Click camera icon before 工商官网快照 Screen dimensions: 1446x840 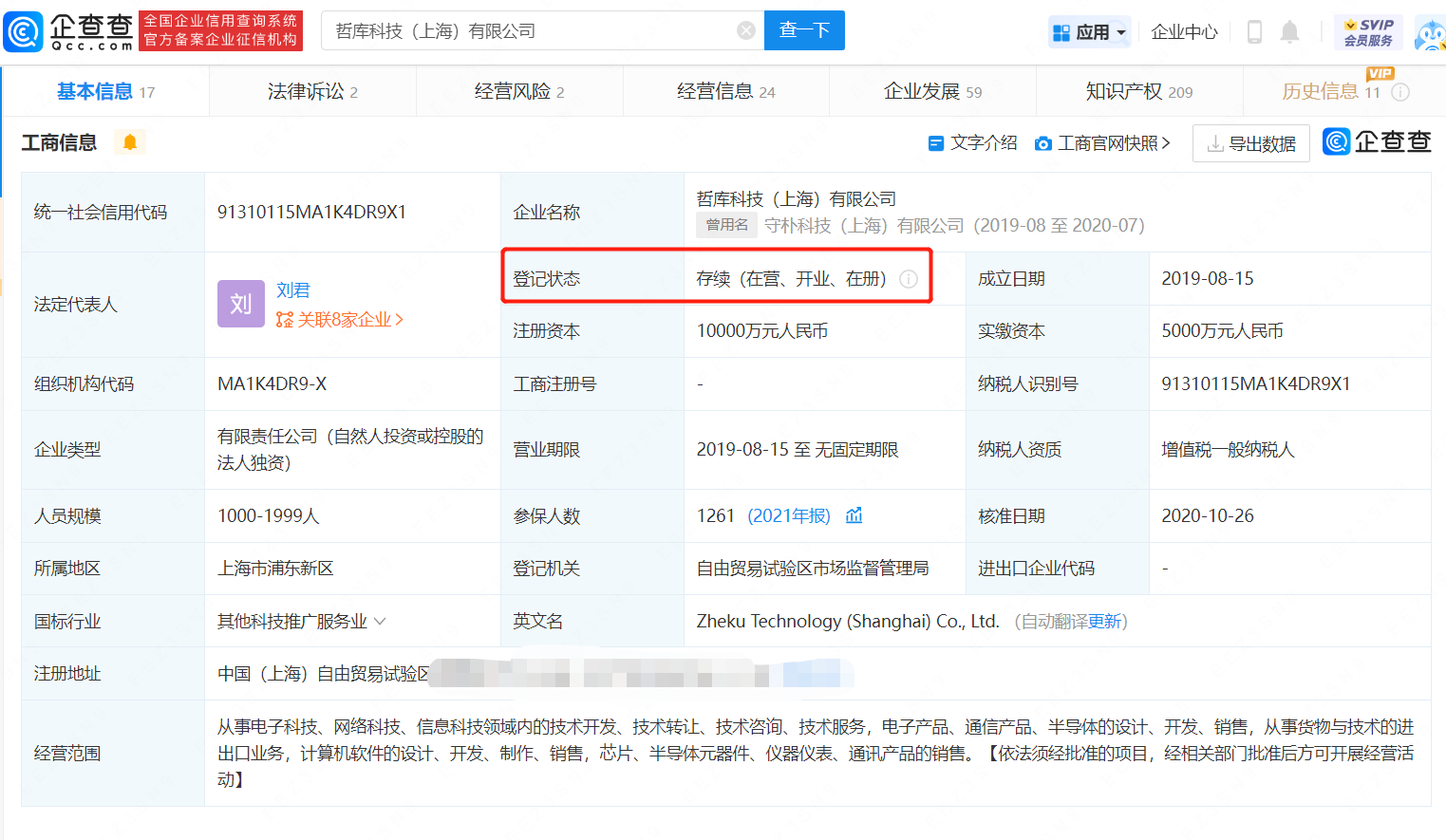tap(1043, 143)
